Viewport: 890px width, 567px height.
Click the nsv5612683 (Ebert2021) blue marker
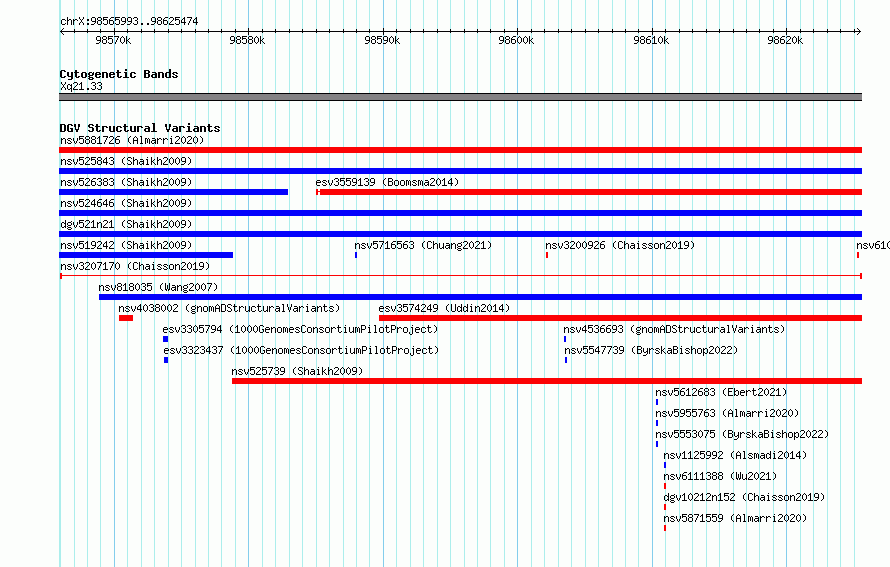tap(657, 402)
